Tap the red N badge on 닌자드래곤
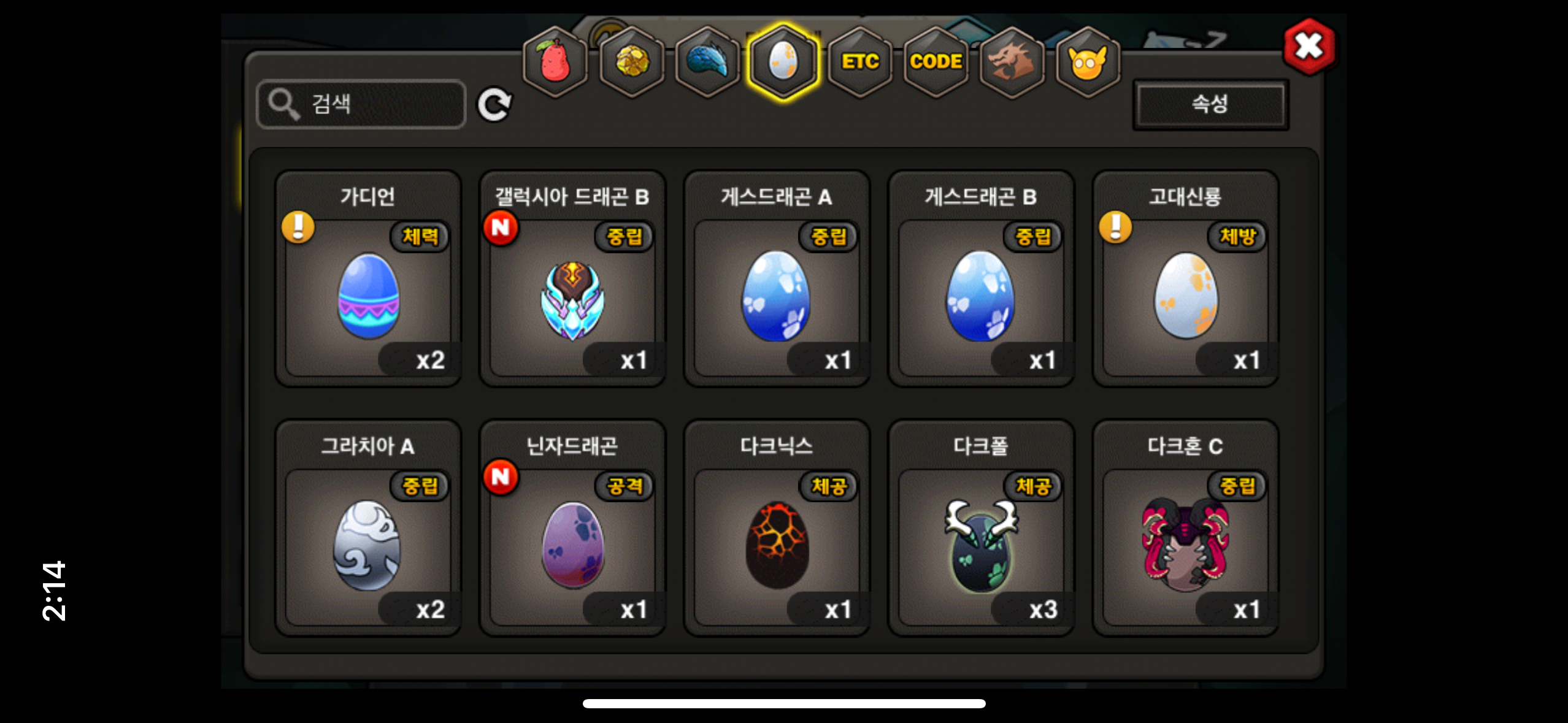Viewport: 1568px width, 723px height. pos(501,477)
